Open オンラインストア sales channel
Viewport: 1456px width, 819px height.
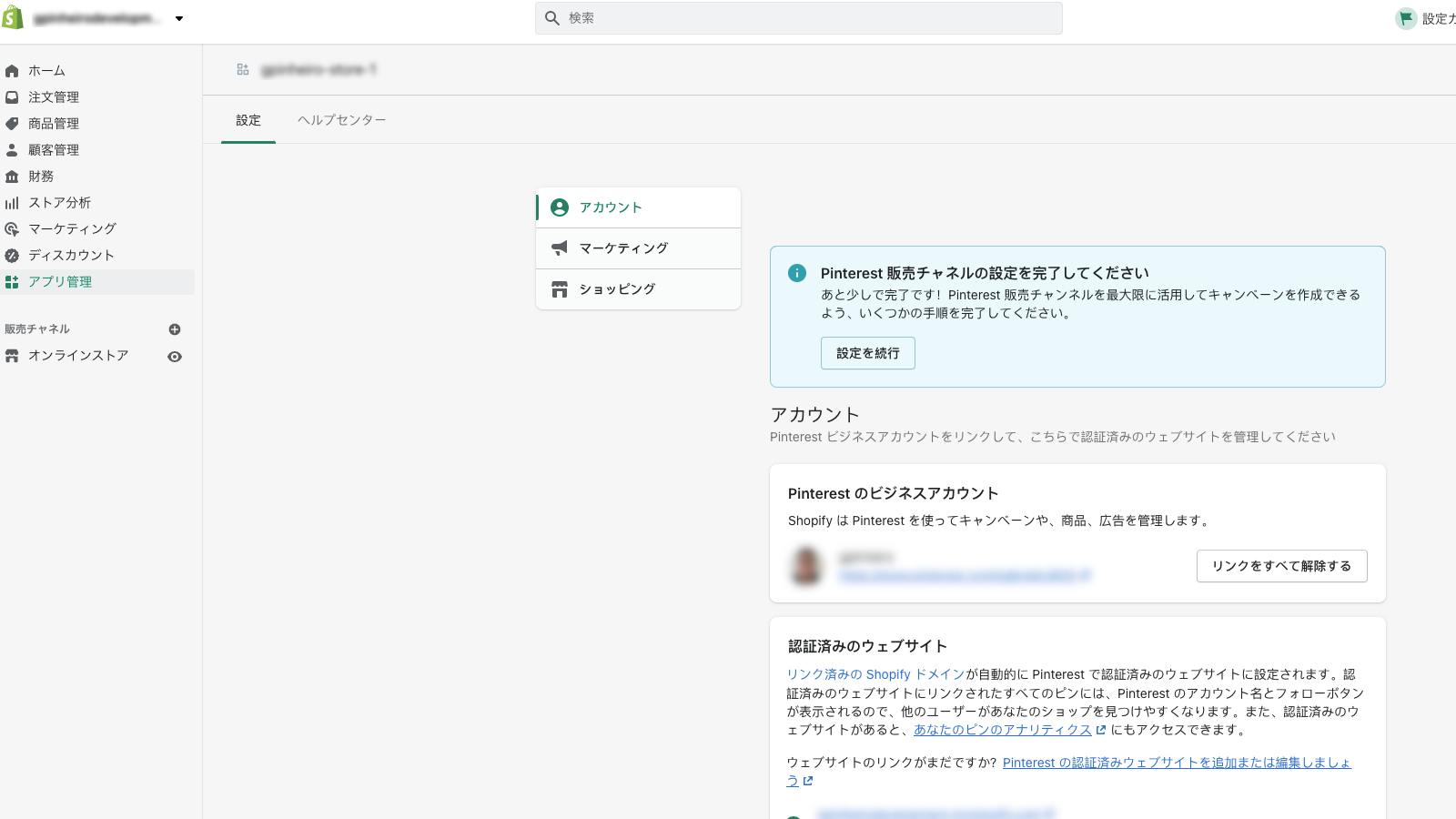point(78,356)
